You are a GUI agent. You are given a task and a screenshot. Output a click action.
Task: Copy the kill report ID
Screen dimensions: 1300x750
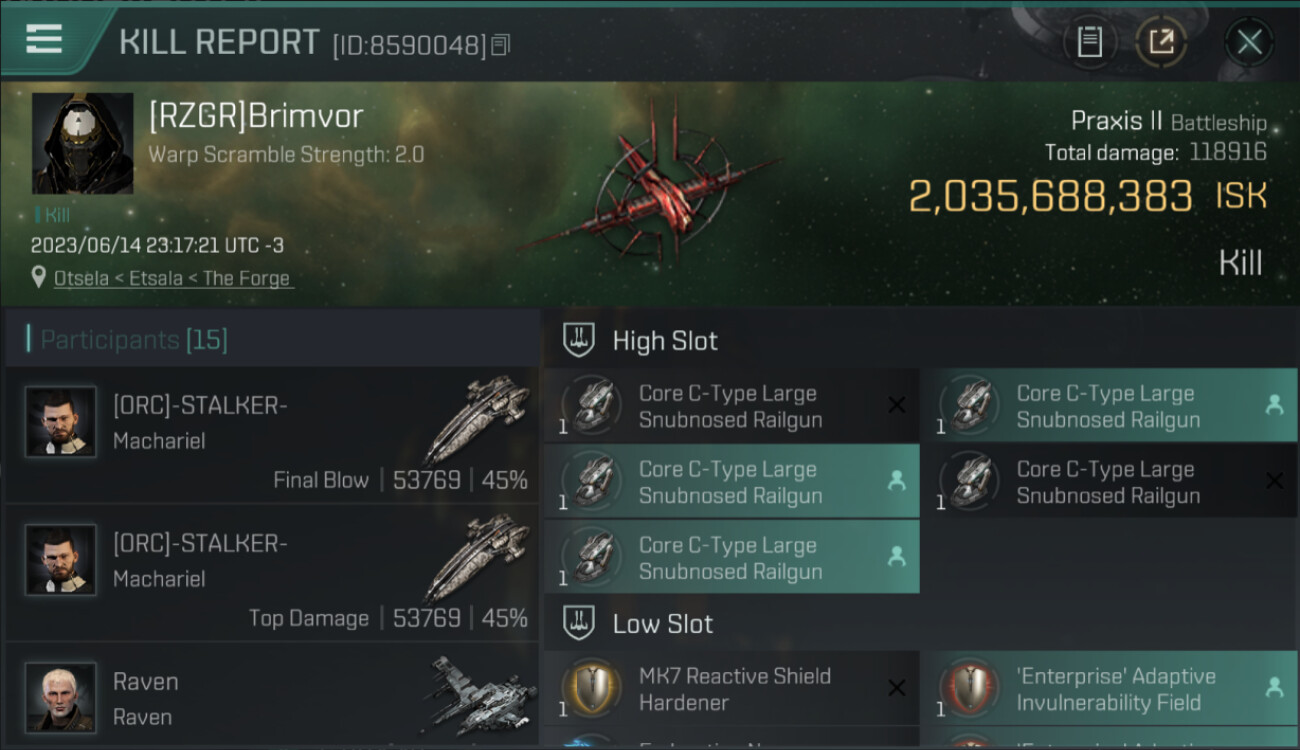tap(501, 45)
